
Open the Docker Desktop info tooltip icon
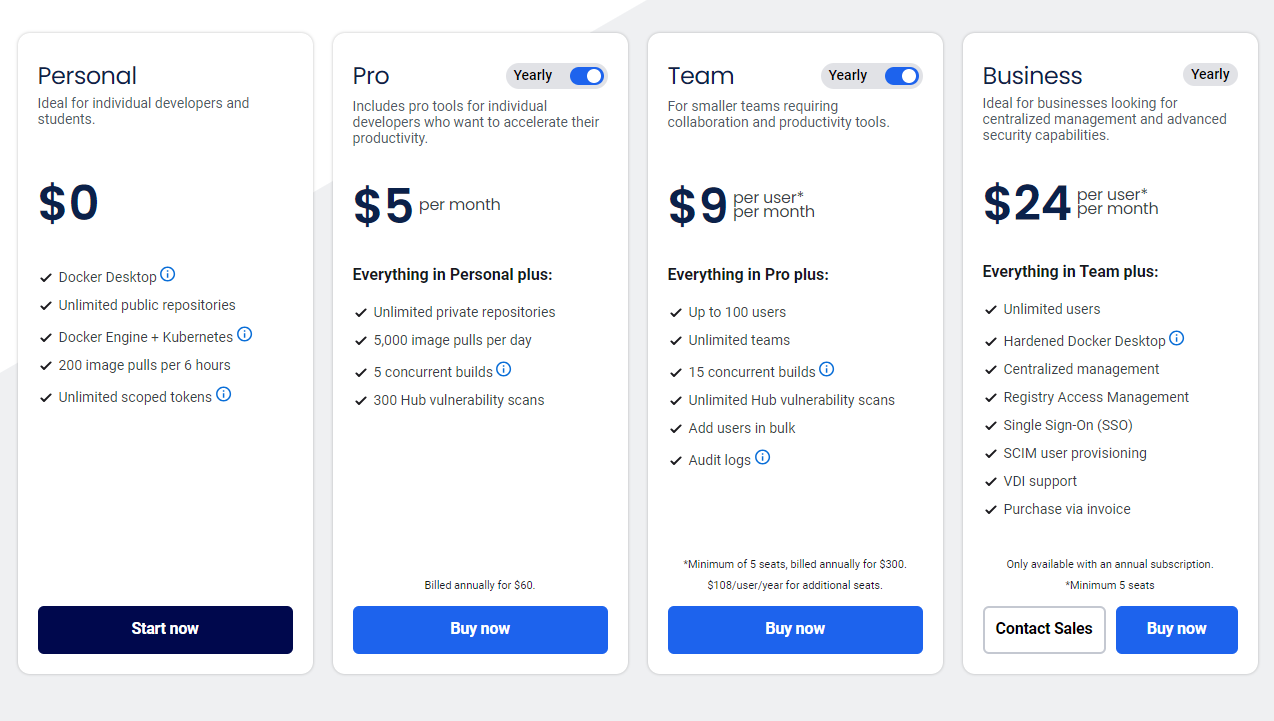pyautogui.click(x=168, y=274)
